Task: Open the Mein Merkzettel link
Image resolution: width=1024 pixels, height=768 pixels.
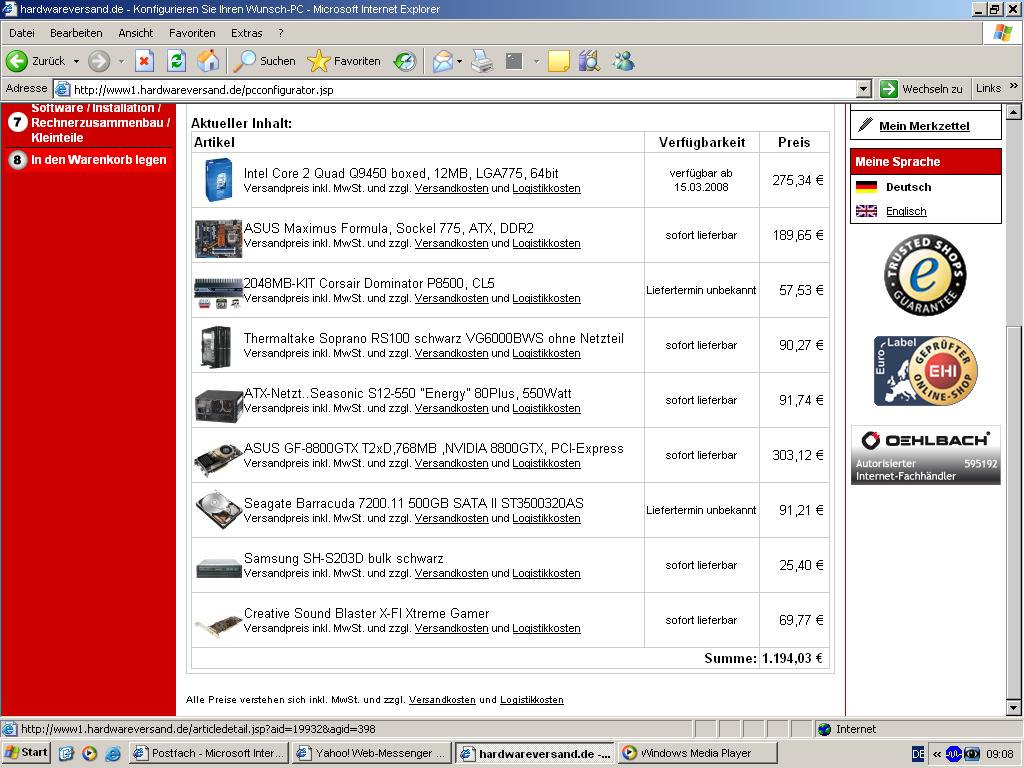Action: (x=924, y=126)
